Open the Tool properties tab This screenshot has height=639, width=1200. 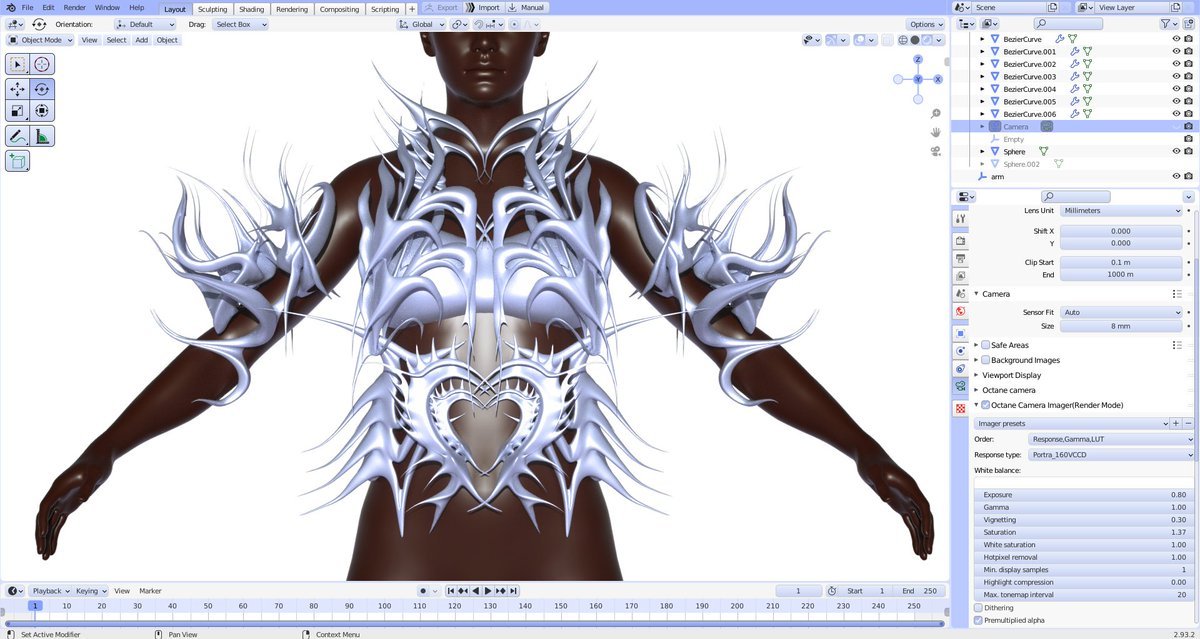961,219
